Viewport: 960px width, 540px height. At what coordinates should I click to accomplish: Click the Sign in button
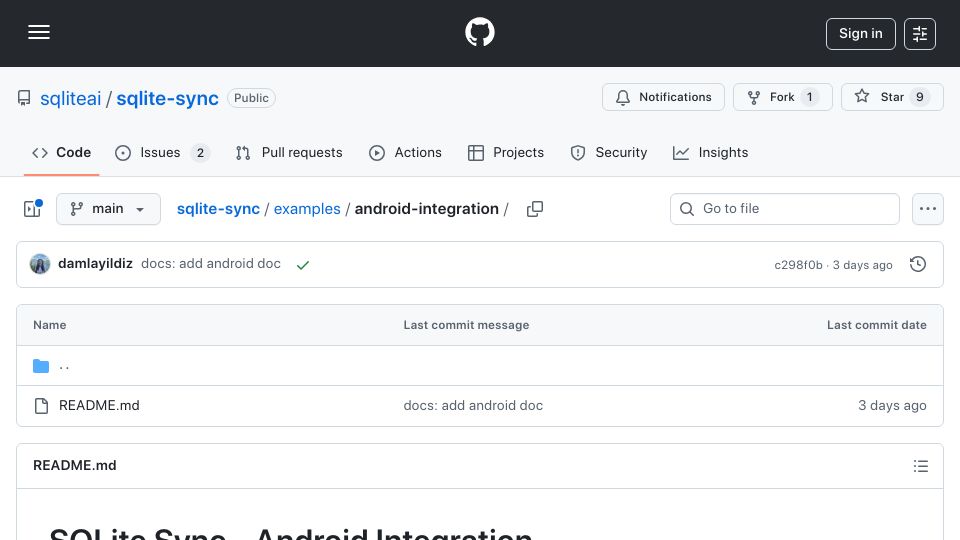click(860, 34)
